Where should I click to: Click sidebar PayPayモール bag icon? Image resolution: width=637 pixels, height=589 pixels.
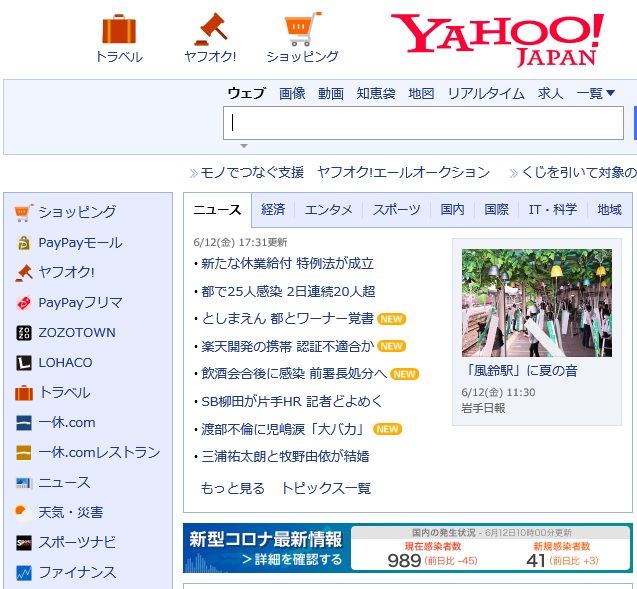24,243
